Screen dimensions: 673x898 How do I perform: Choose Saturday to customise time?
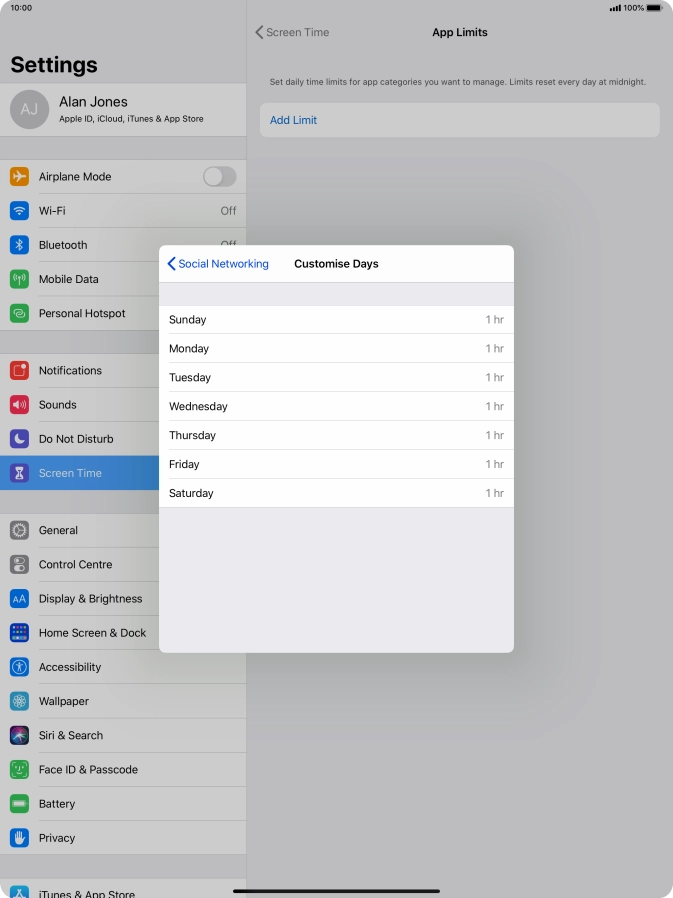(336, 493)
